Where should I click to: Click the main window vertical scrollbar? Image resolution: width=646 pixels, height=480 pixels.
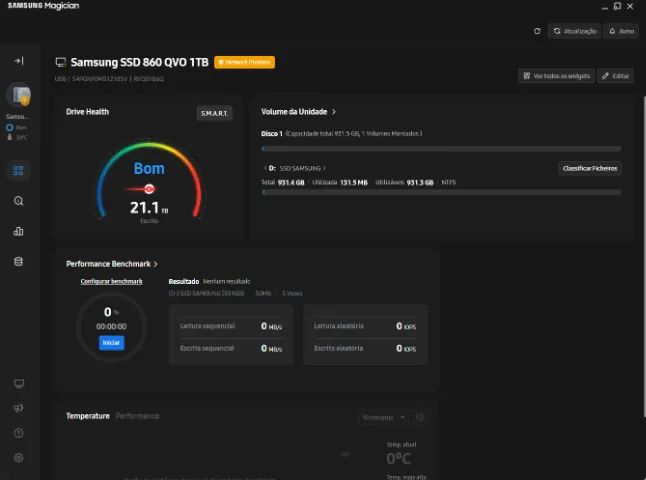pyautogui.click(x=644, y=255)
